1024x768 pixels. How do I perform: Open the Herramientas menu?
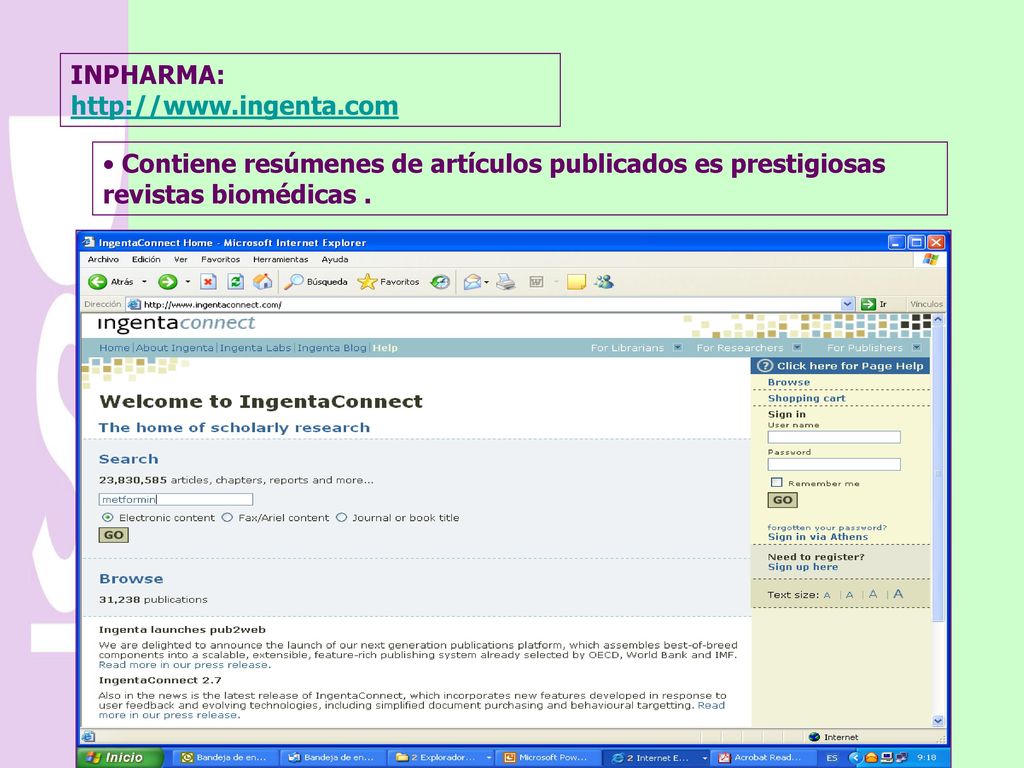click(280, 259)
